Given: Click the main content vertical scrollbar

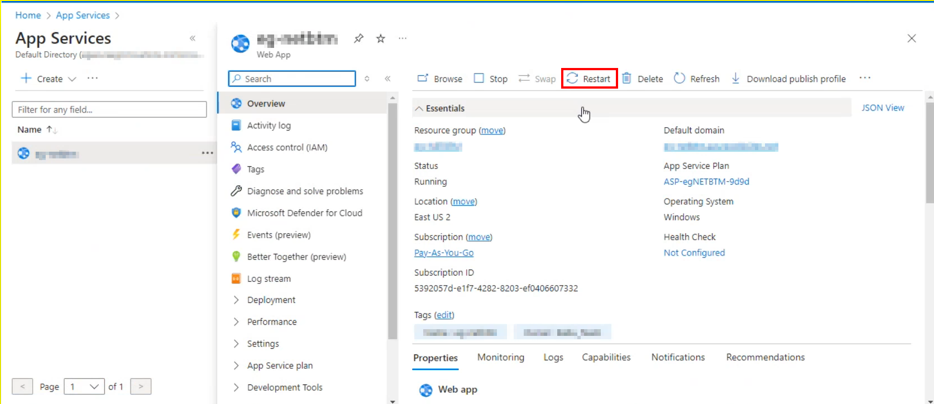Looking at the screenshot, I should click(x=930, y=152).
